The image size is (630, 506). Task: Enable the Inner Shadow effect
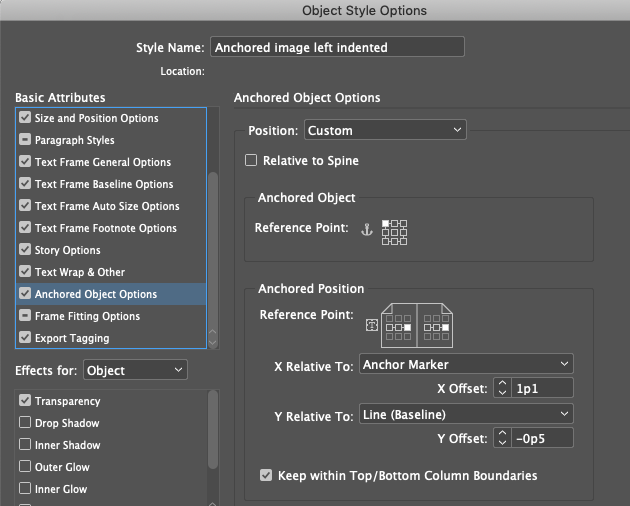25,445
